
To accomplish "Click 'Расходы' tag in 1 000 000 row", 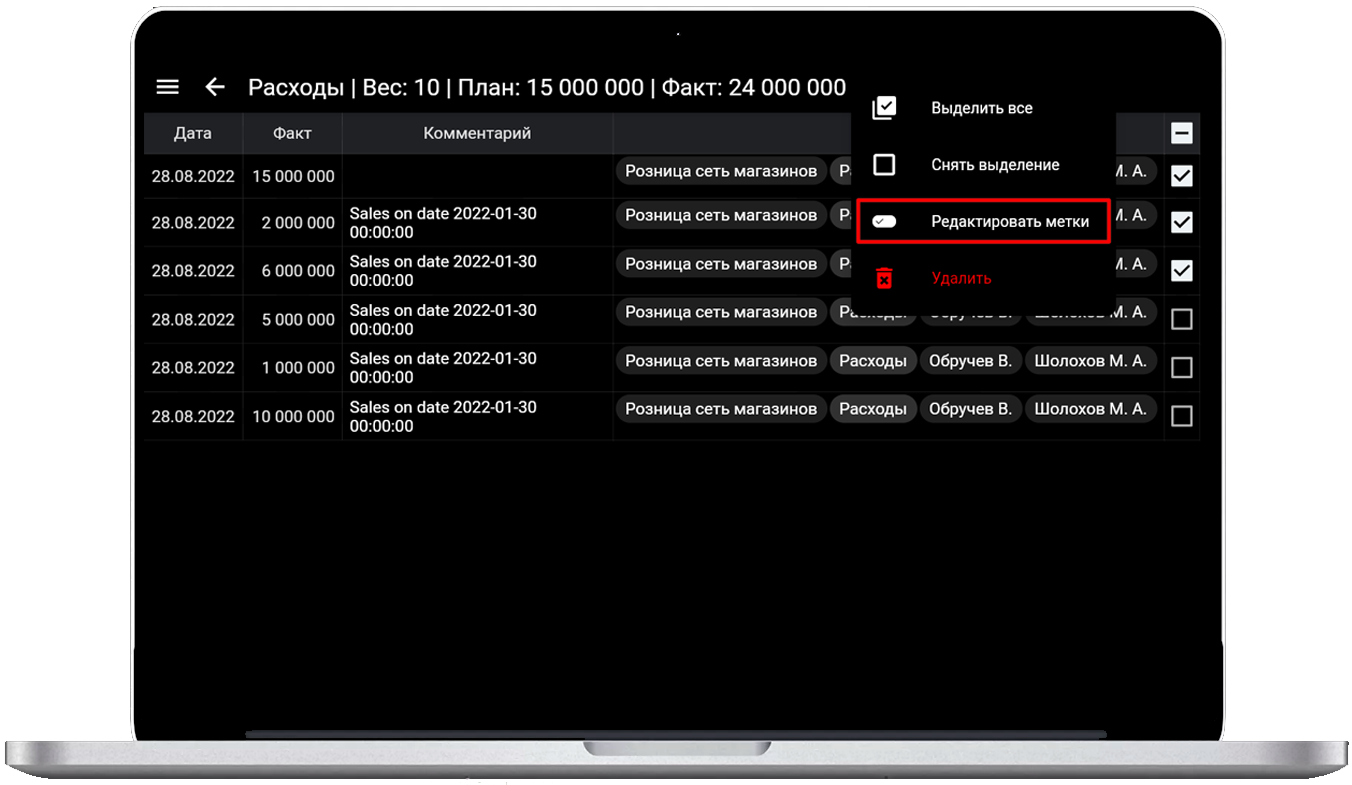I will [x=872, y=361].
